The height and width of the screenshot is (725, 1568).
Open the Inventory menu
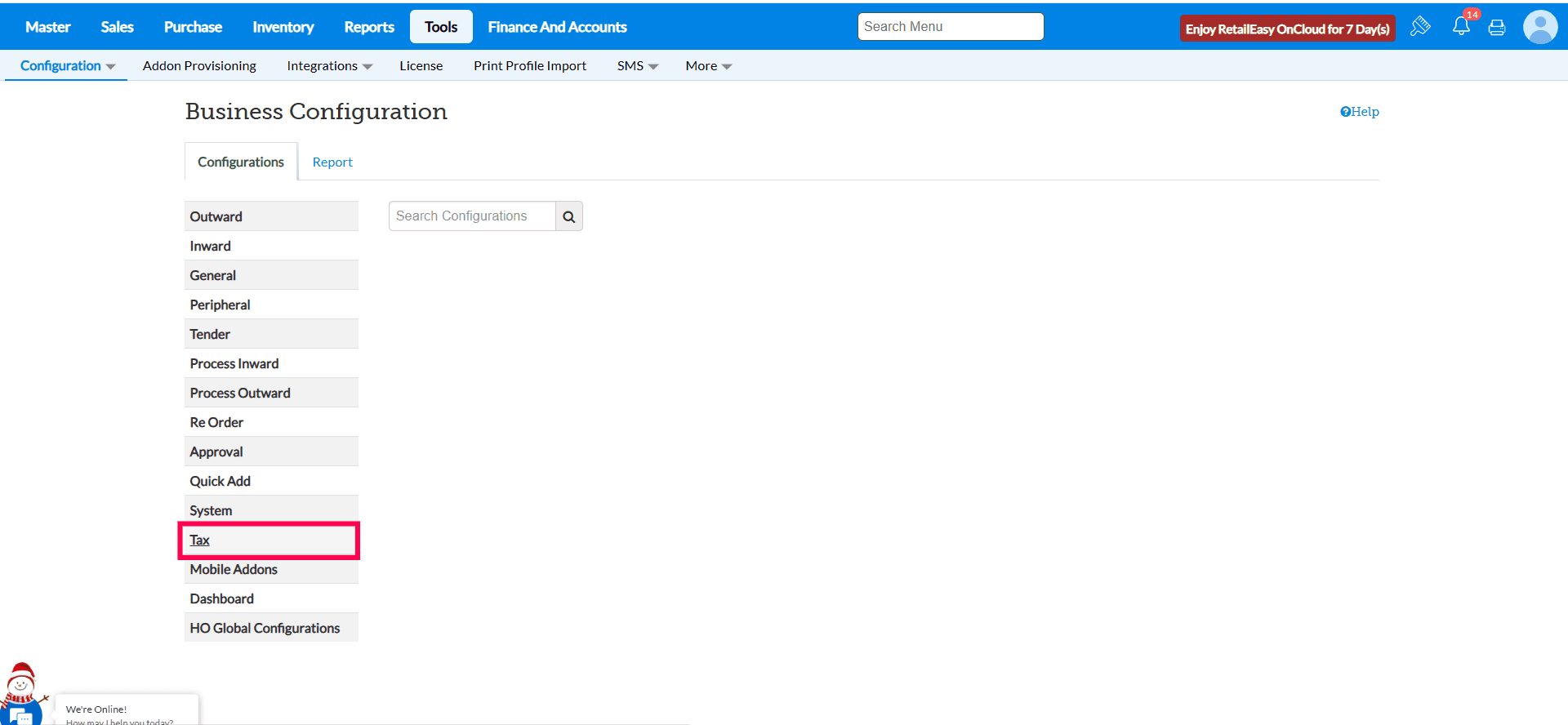(x=283, y=27)
